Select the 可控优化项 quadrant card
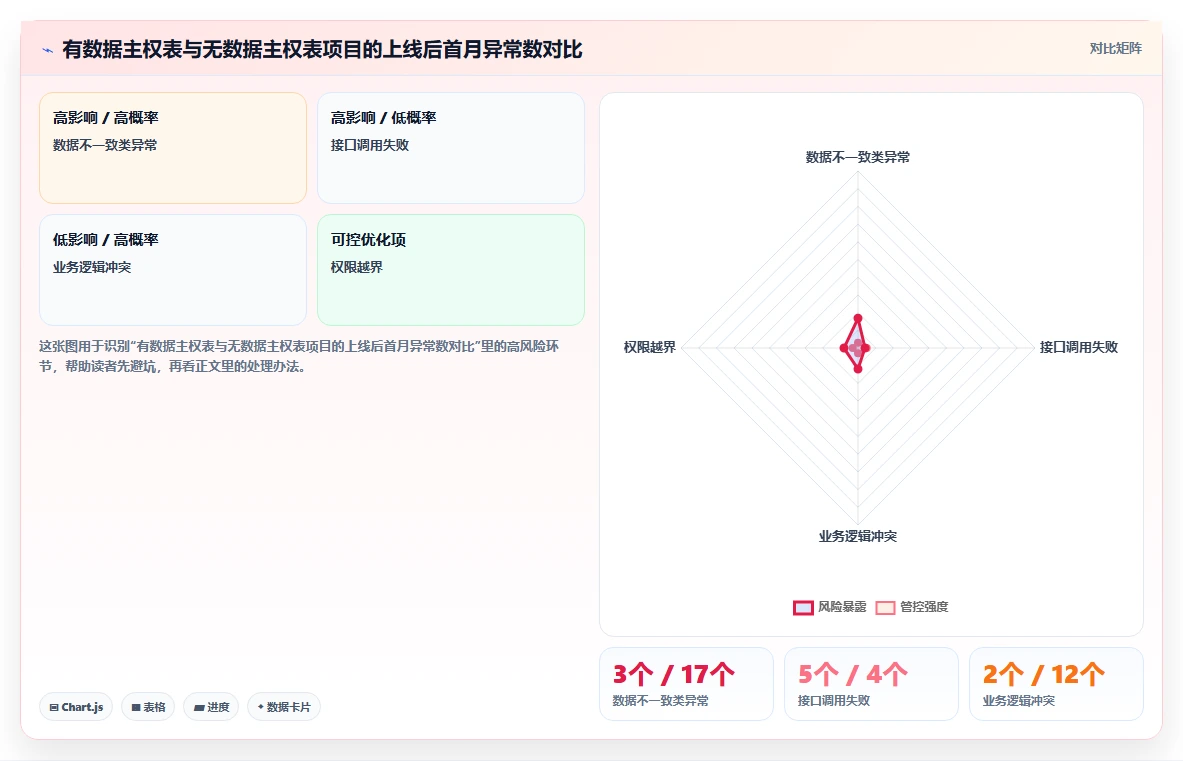This screenshot has width=1183, height=761. [x=450, y=270]
